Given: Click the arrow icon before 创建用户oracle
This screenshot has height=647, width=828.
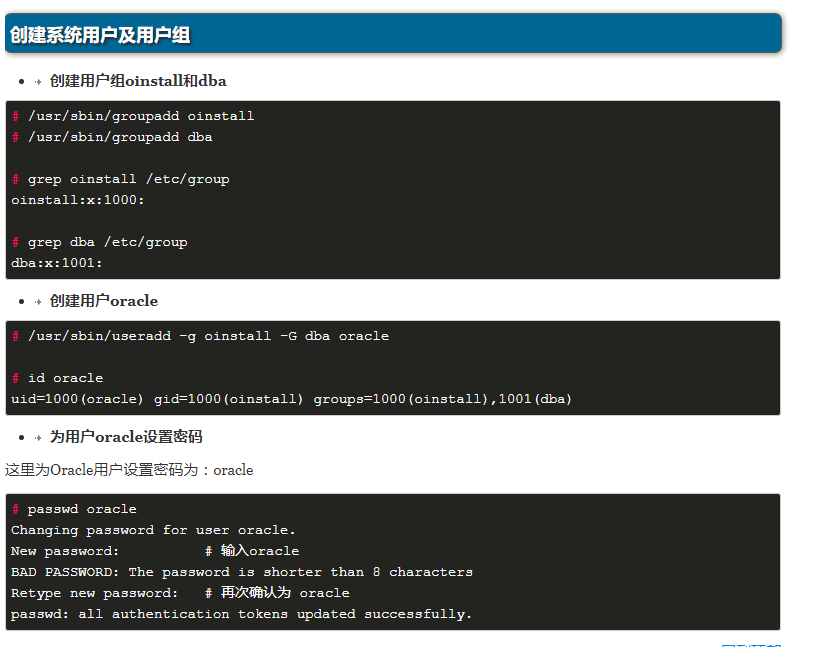Looking at the screenshot, I should (x=38, y=302).
